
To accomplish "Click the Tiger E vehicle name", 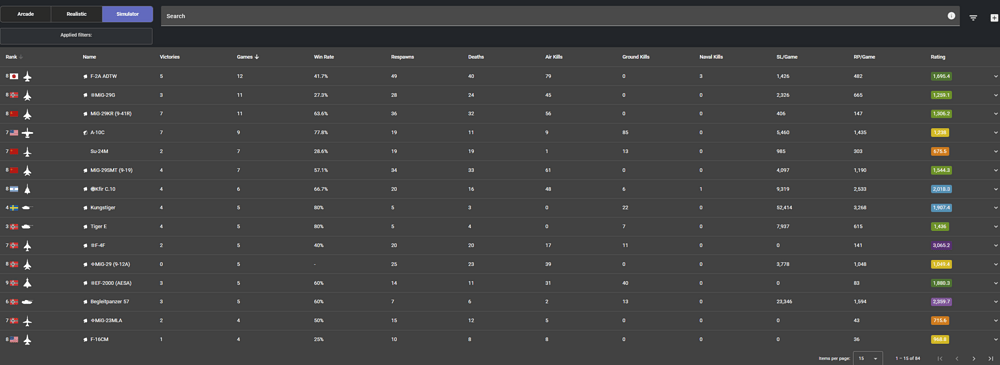I will (99, 227).
